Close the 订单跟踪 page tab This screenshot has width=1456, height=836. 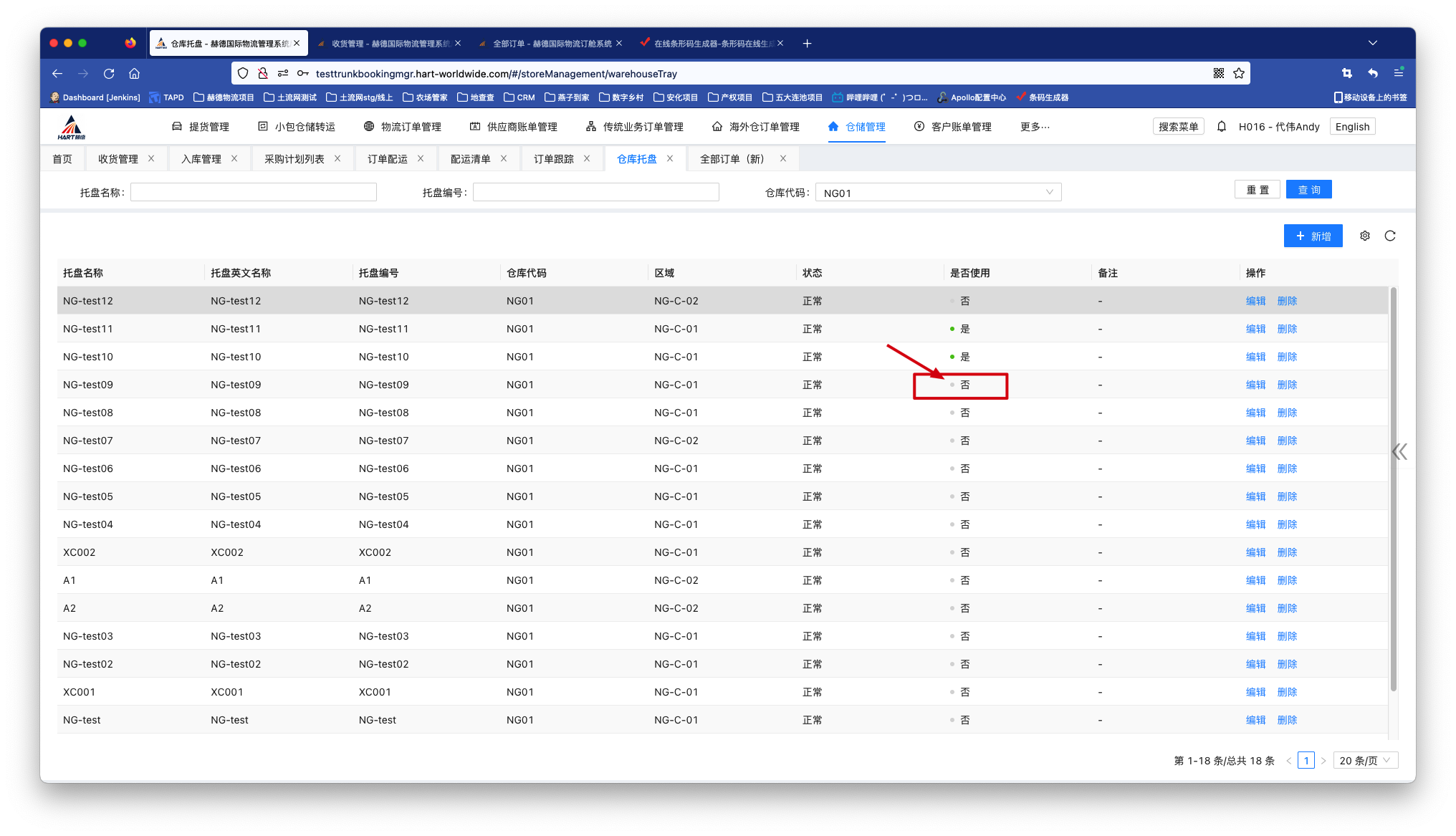[x=587, y=159]
